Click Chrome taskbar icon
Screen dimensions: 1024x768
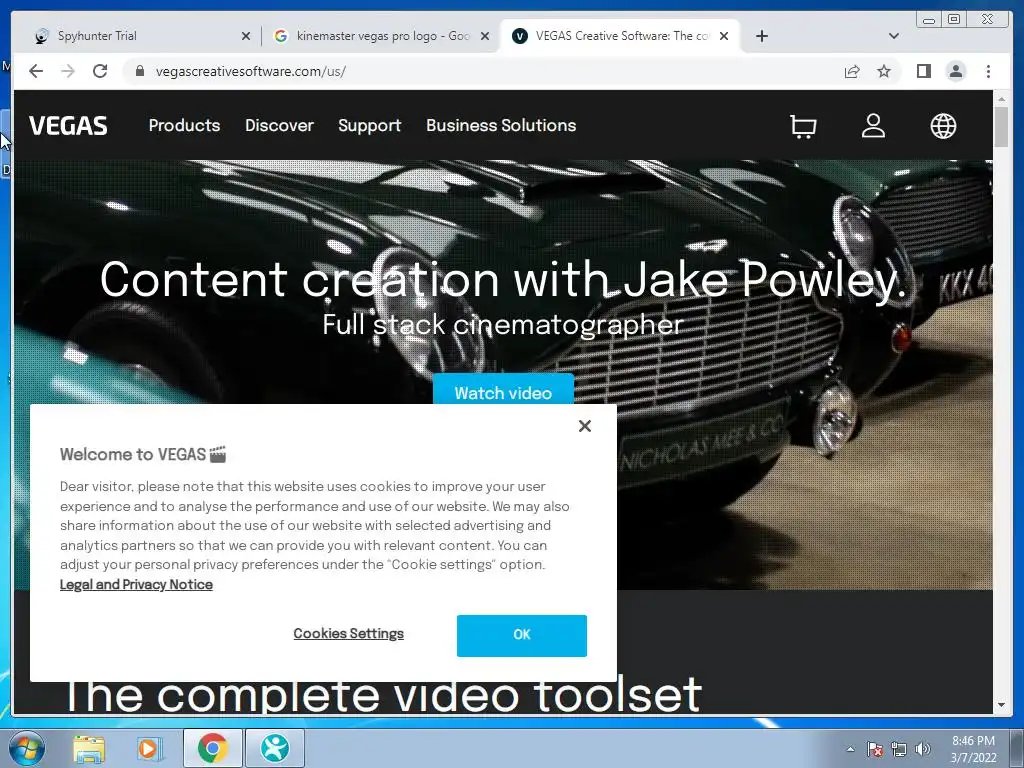click(212, 748)
